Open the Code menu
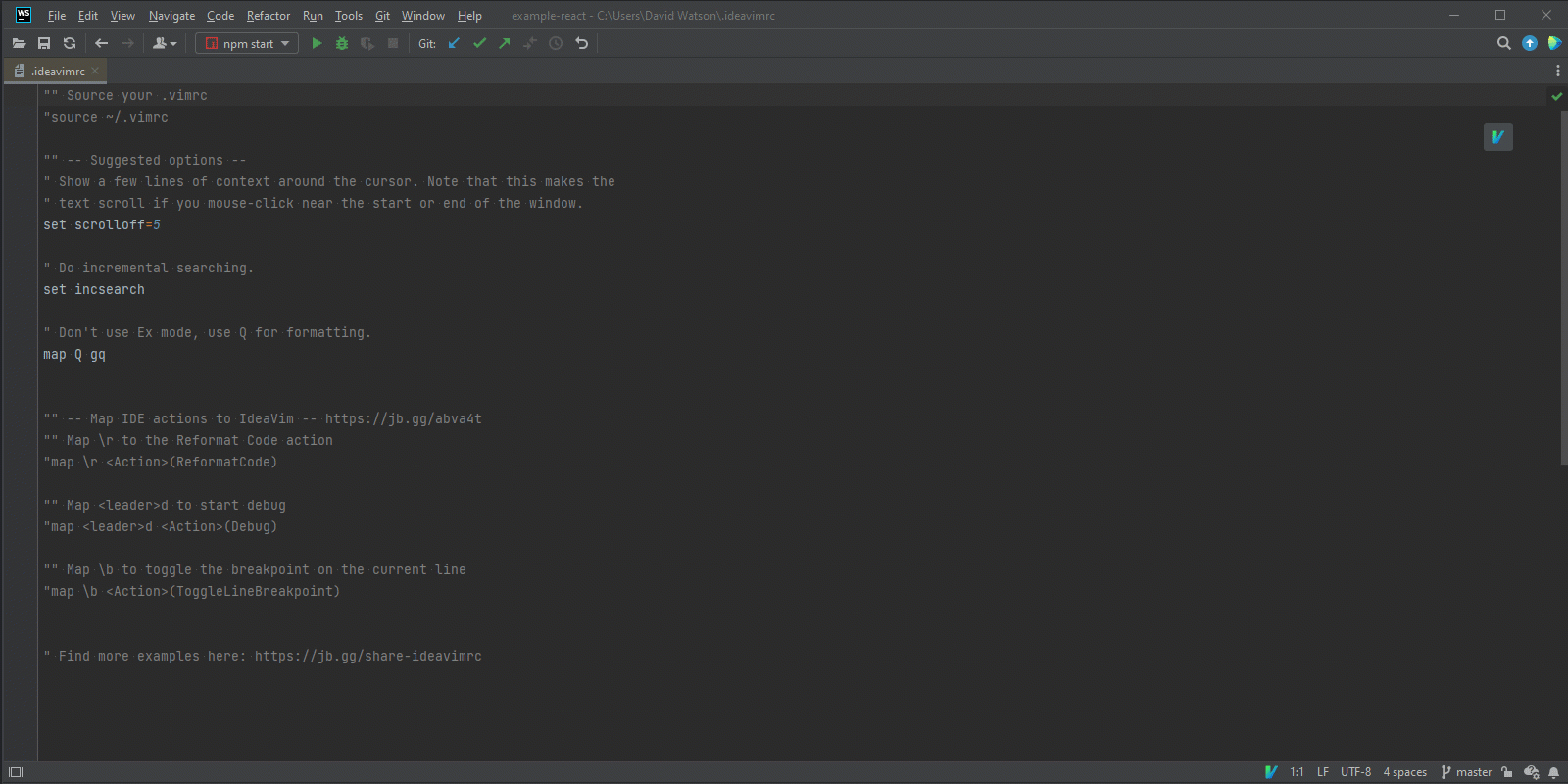Image resolution: width=1568 pixels, height=784 pixels. 220,16
